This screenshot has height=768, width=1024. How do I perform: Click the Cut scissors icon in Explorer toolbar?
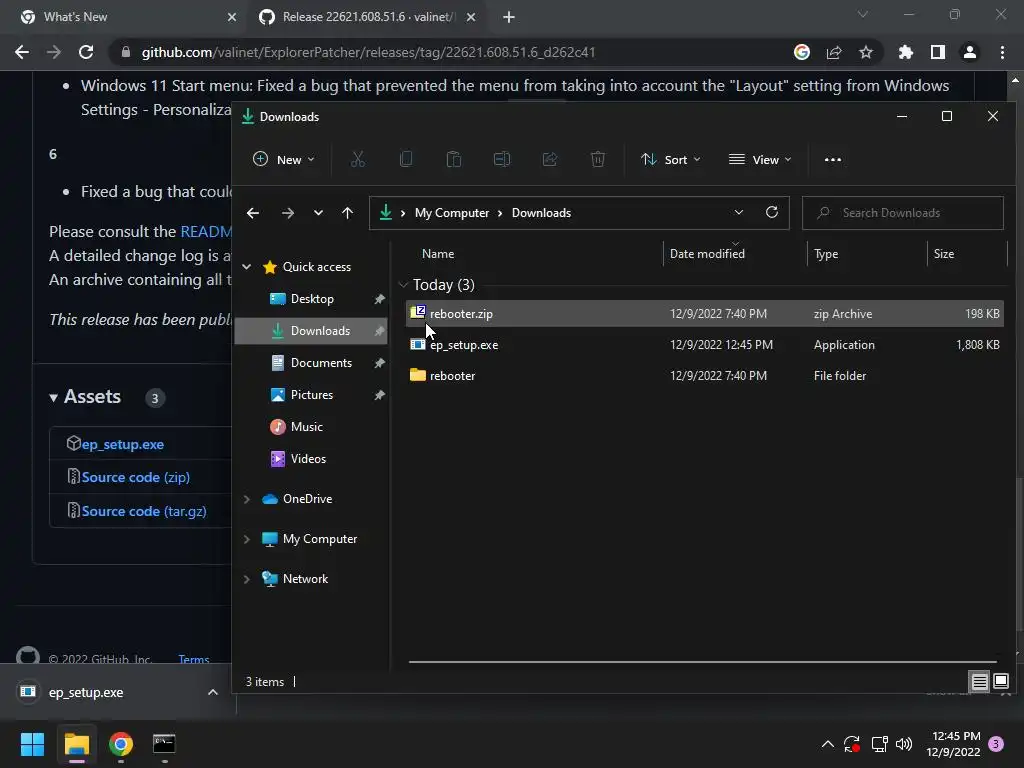357,159
